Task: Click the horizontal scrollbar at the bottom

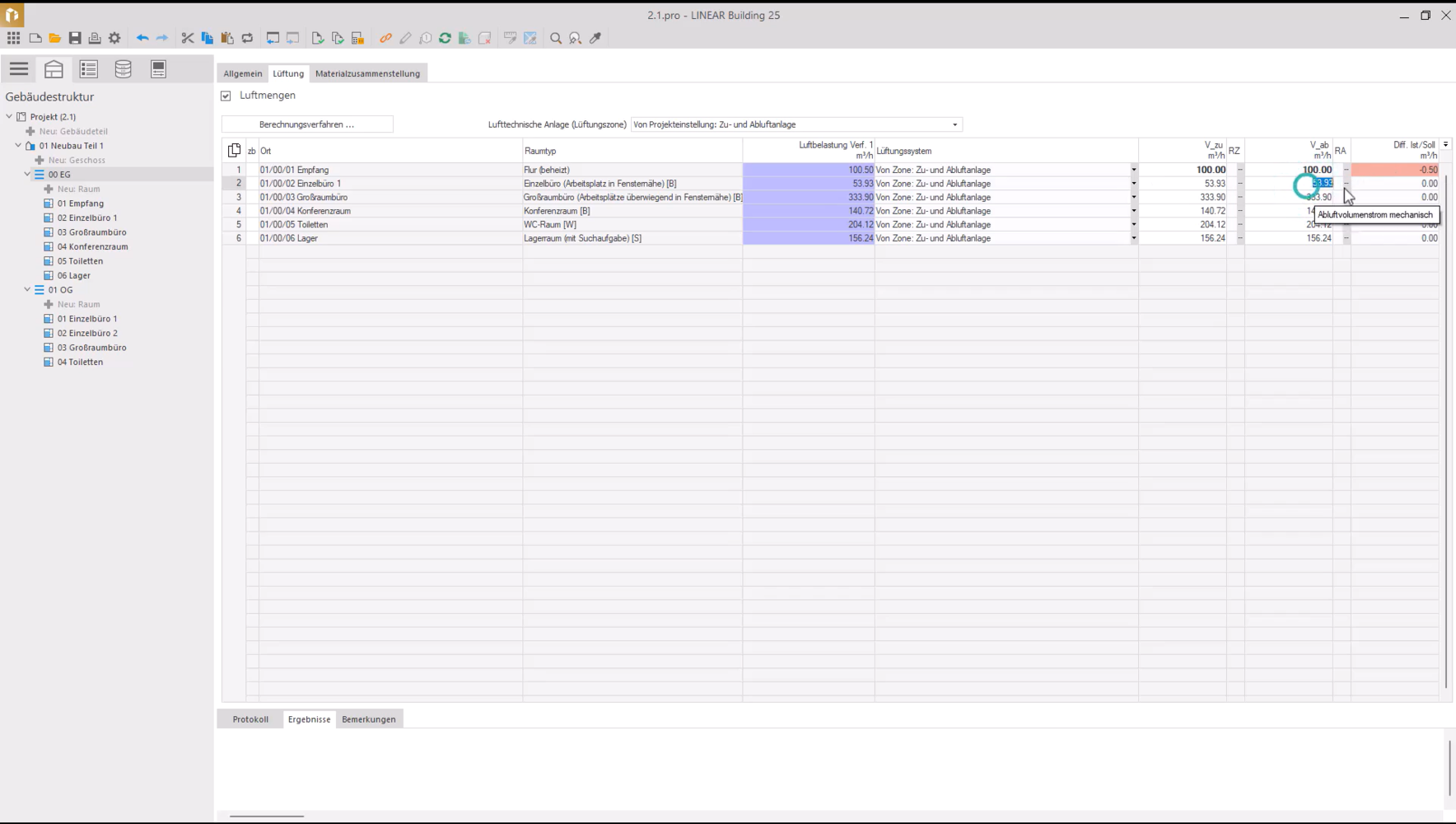Action: tap(267, 816)
